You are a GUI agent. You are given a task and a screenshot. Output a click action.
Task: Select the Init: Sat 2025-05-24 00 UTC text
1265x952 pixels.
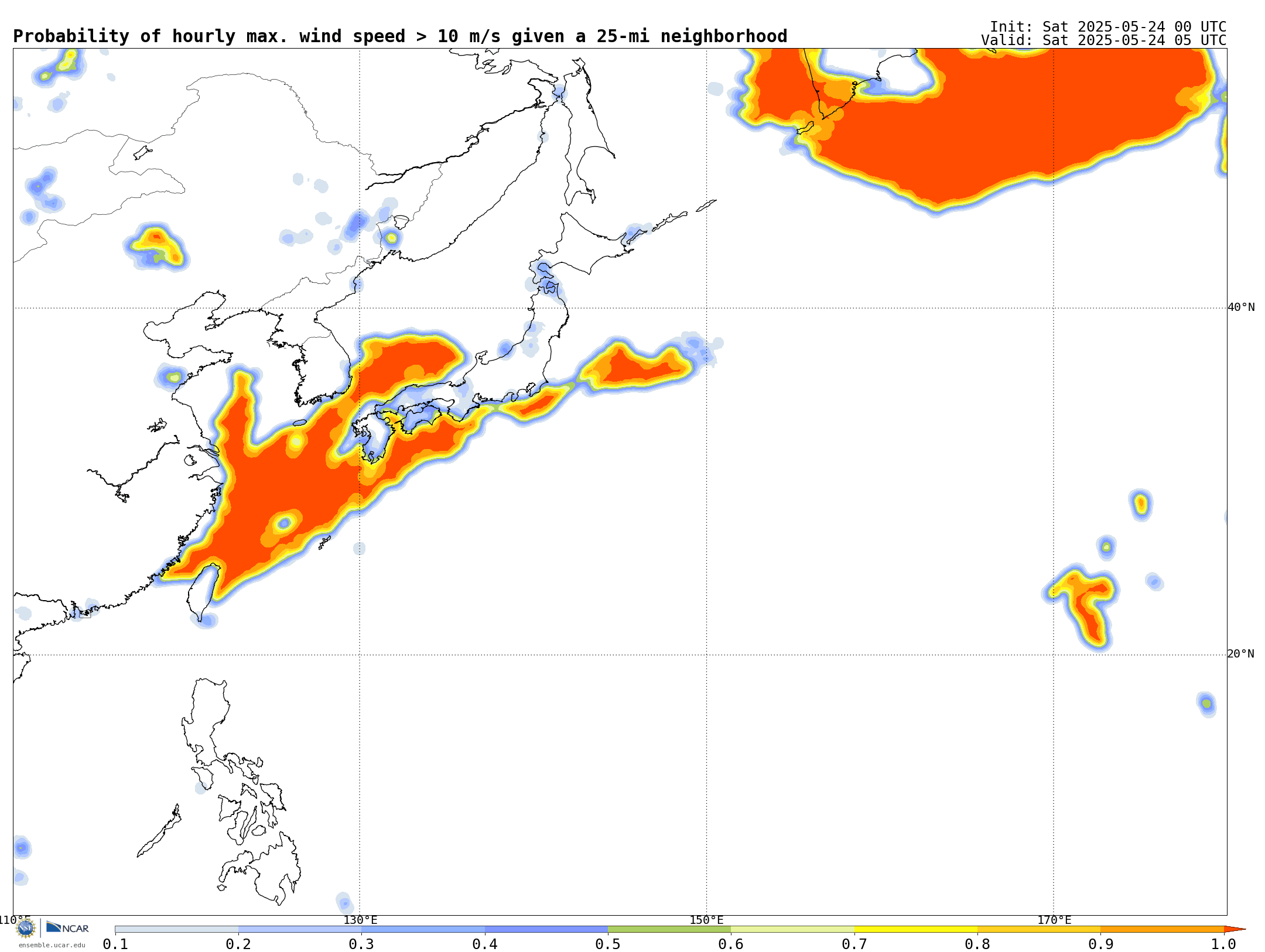point(1108,27)
